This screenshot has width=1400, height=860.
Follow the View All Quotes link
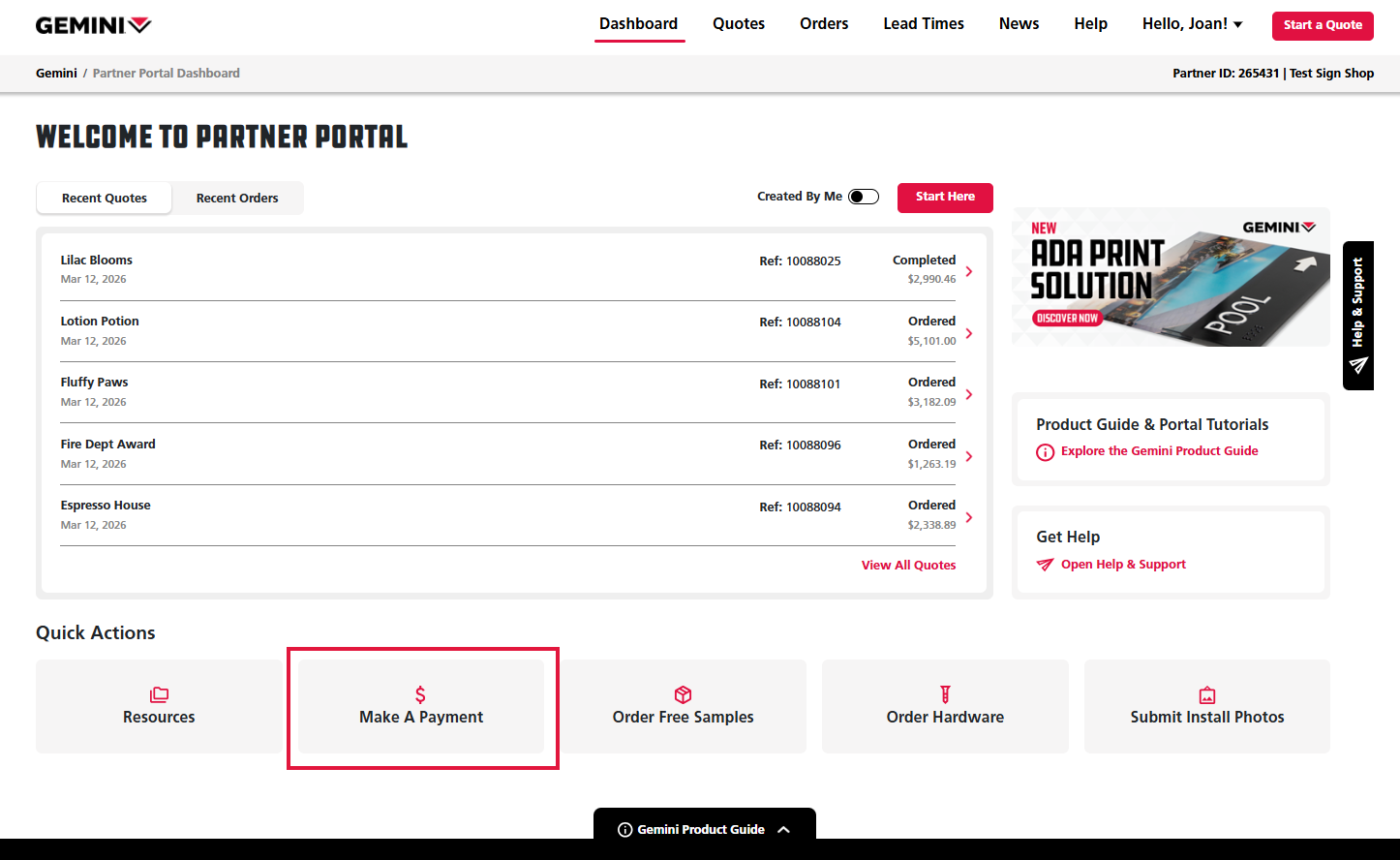[x=908, y=566]
